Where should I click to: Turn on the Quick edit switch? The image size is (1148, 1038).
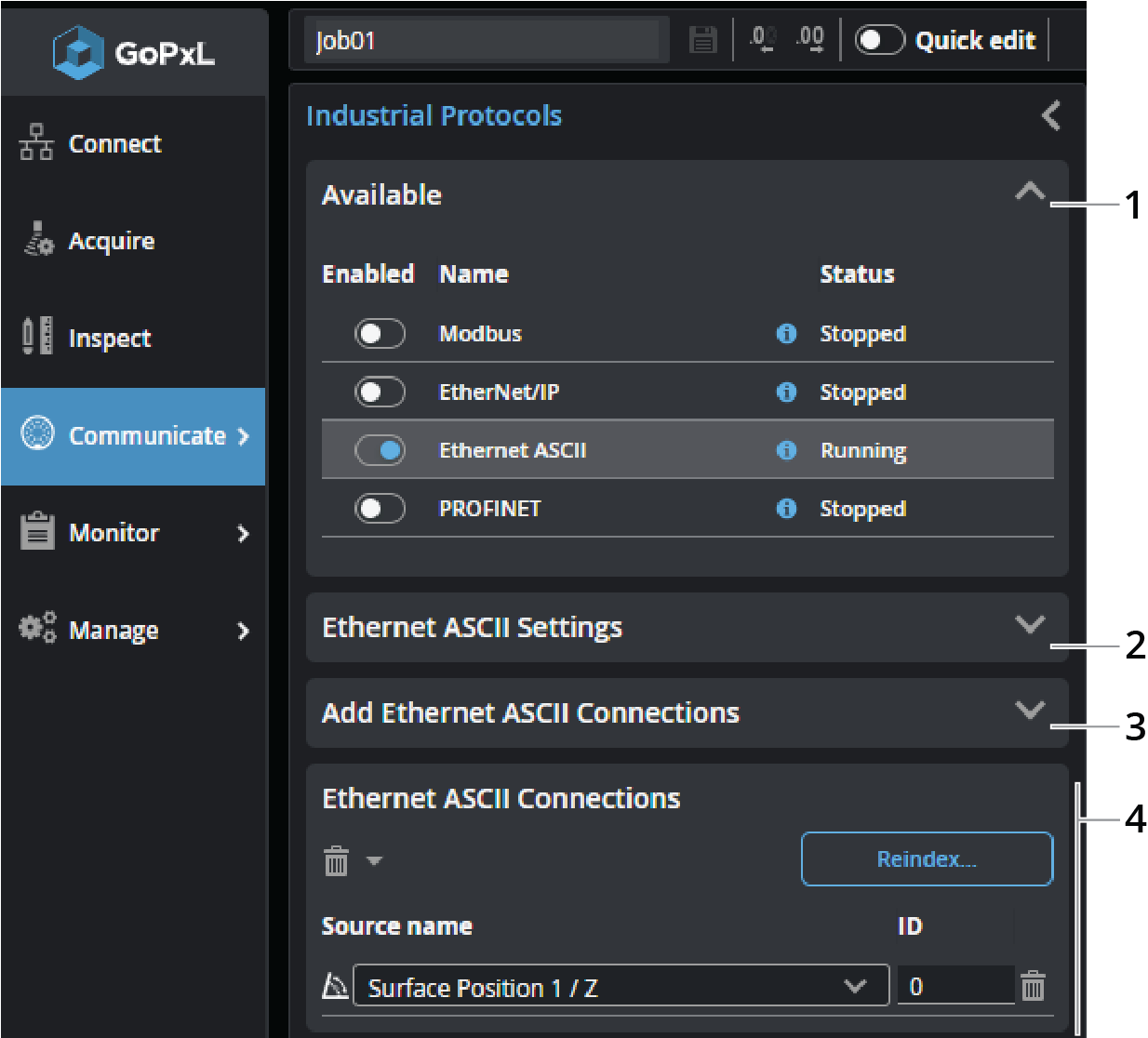[x=879, y=40]
